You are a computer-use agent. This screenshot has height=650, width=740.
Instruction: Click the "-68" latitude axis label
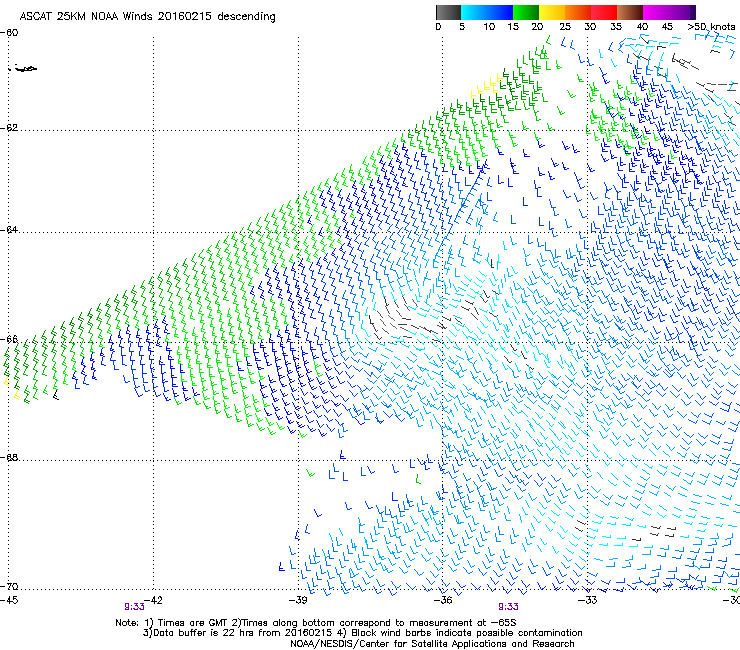9,457
